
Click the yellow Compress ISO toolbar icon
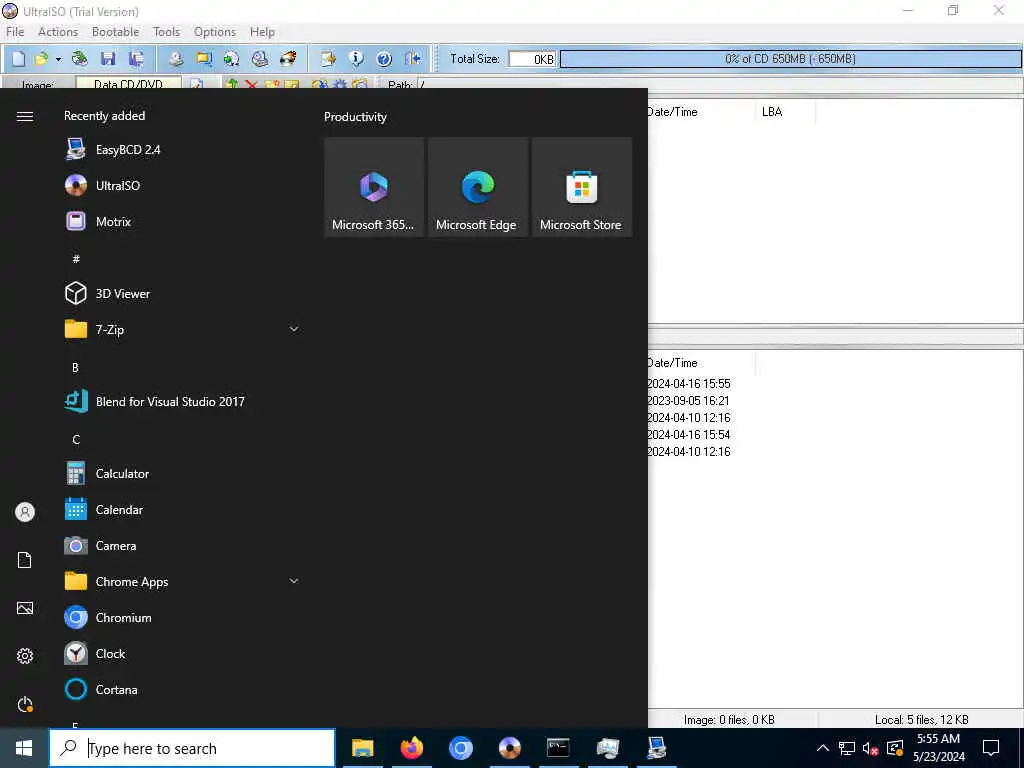pyautogui.click(x=204, y=59)
